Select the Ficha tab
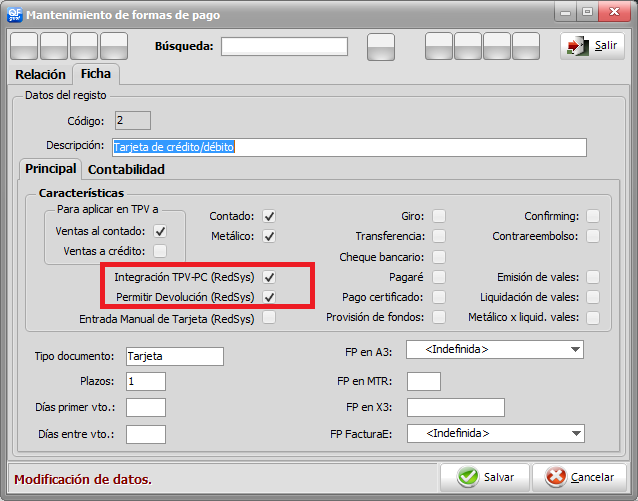 [96, 74]
